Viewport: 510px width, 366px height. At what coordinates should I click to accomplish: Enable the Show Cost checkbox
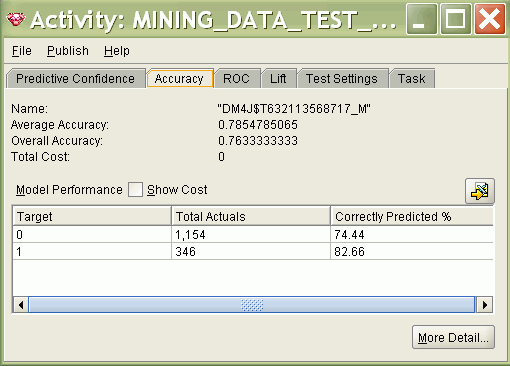(135, 190)
